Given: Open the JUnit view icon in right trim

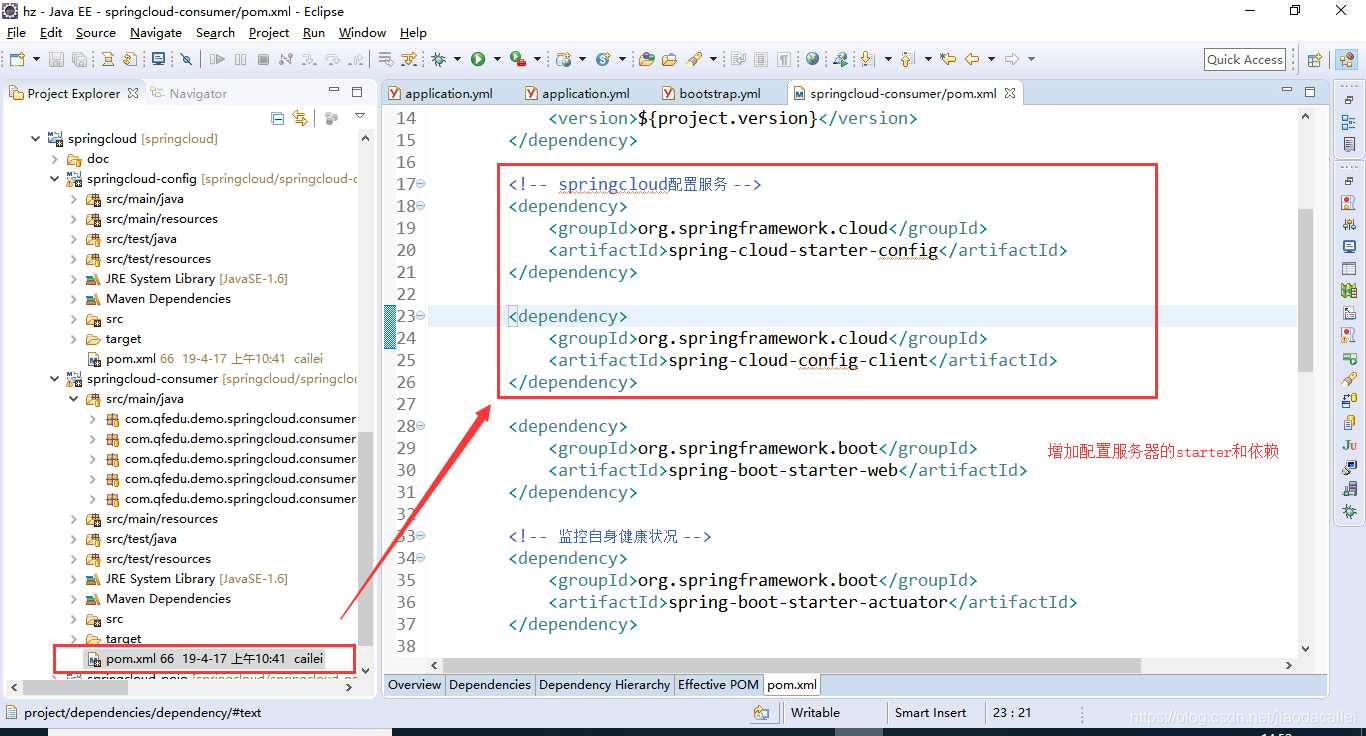Looking at the screenshot, I should (x=1349, y=445).
